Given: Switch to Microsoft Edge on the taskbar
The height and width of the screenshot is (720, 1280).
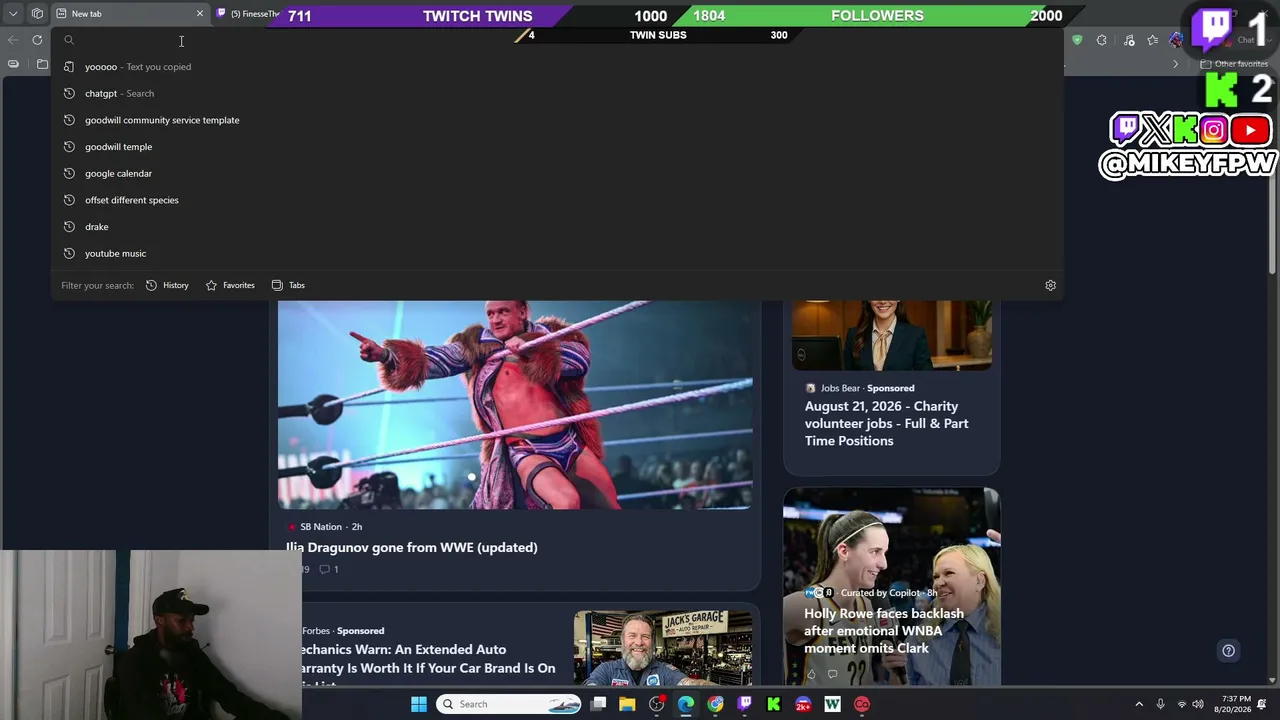Looking at the screenshot, I should (686, 704).
